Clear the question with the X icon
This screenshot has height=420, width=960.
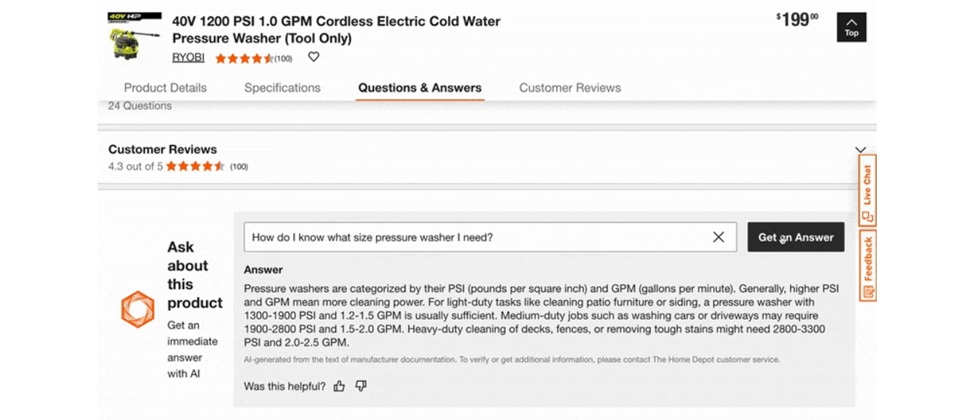718,237
